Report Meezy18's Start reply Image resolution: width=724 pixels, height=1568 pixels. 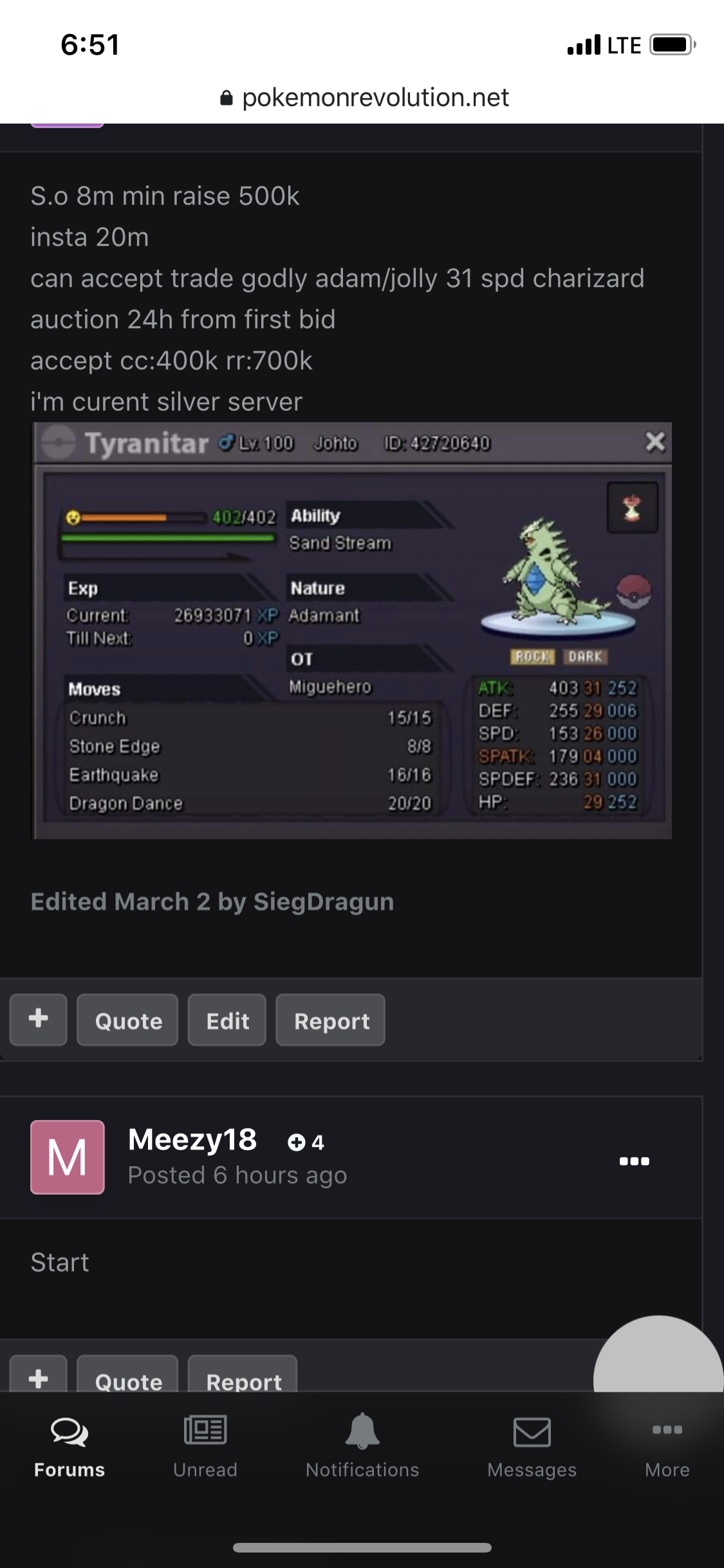(x=243, y=1376)
